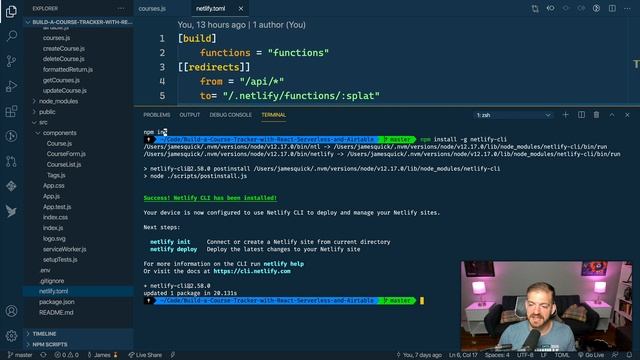
Task: Click the previous revision icon in editor toolbar
Action: click(x=550, y=8)
